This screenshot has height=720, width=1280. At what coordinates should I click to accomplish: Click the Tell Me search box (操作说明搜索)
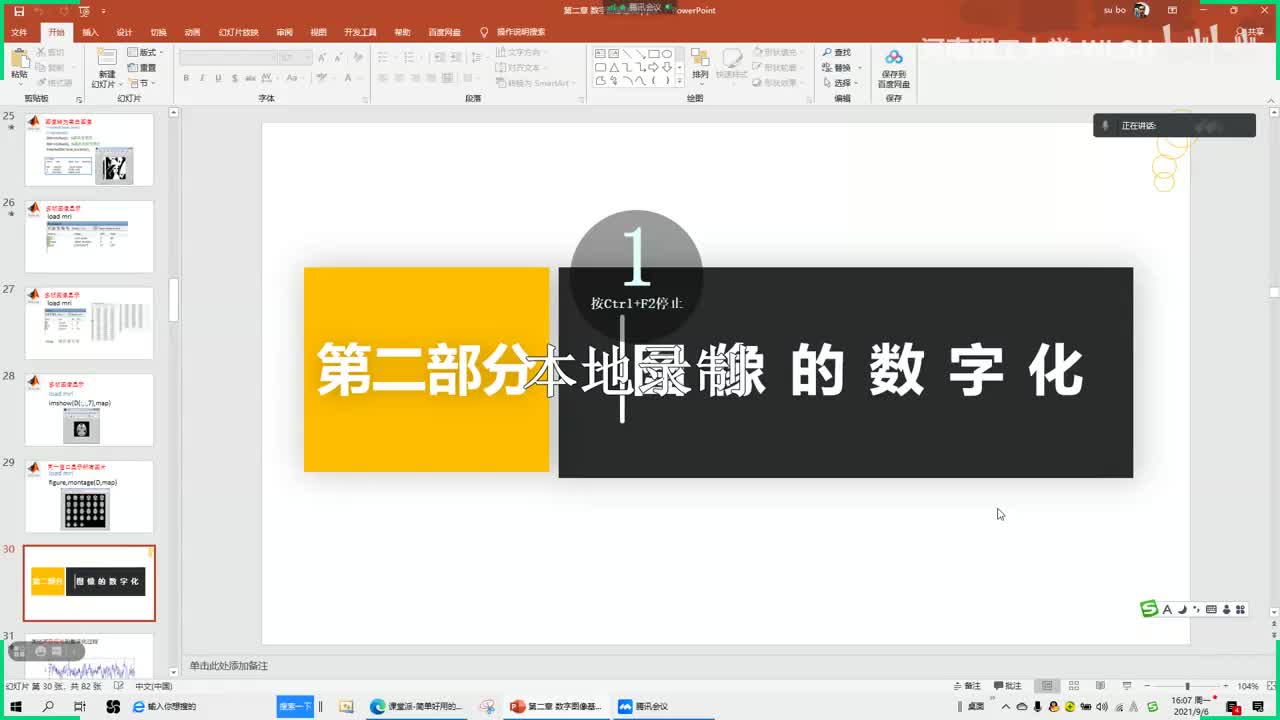click(513, 32)
